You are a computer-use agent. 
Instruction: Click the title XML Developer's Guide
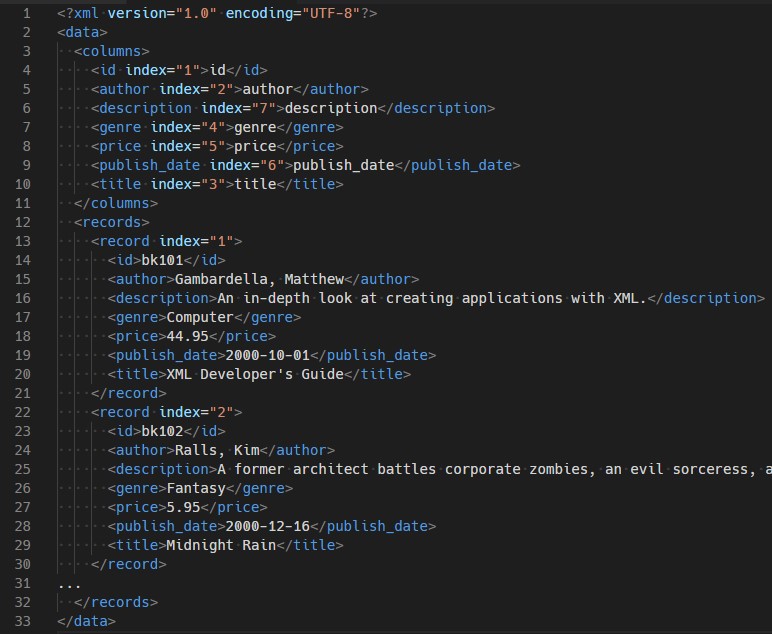(255, 374)
